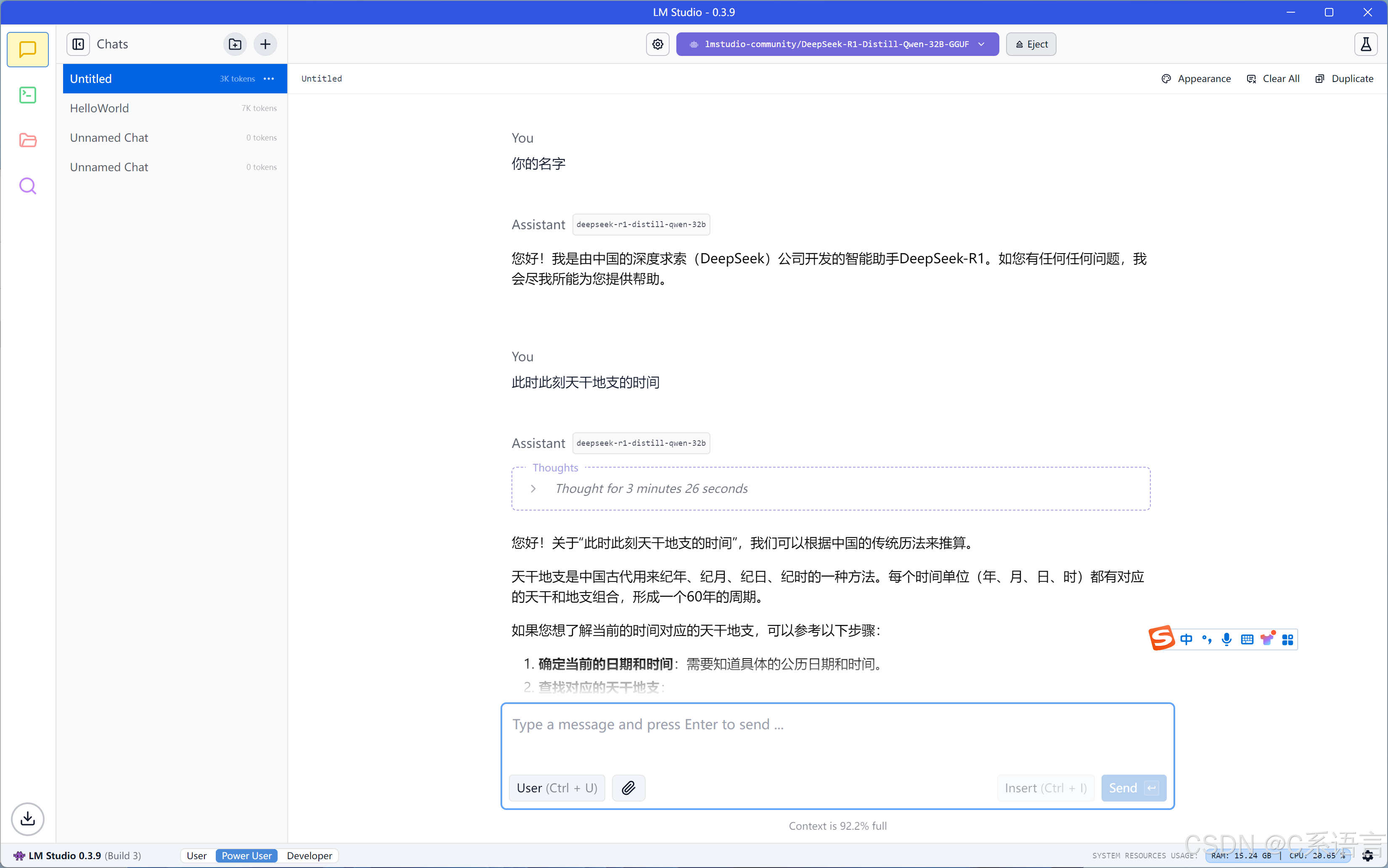Open the Downloads icon at the sidebar bottom

pos(28,819)
